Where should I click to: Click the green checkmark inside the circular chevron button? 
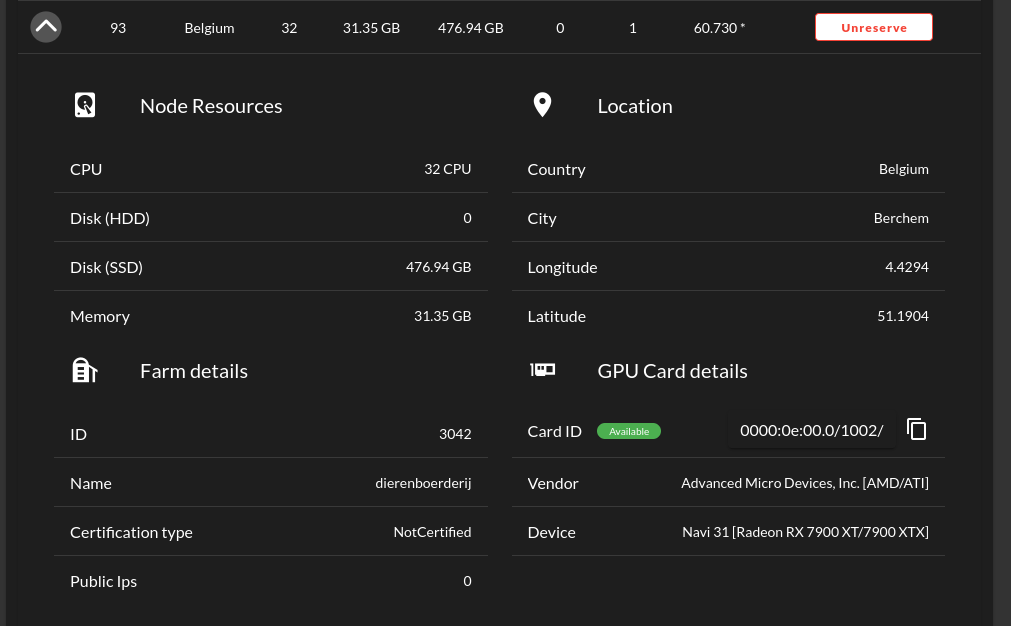click(45, 27)
